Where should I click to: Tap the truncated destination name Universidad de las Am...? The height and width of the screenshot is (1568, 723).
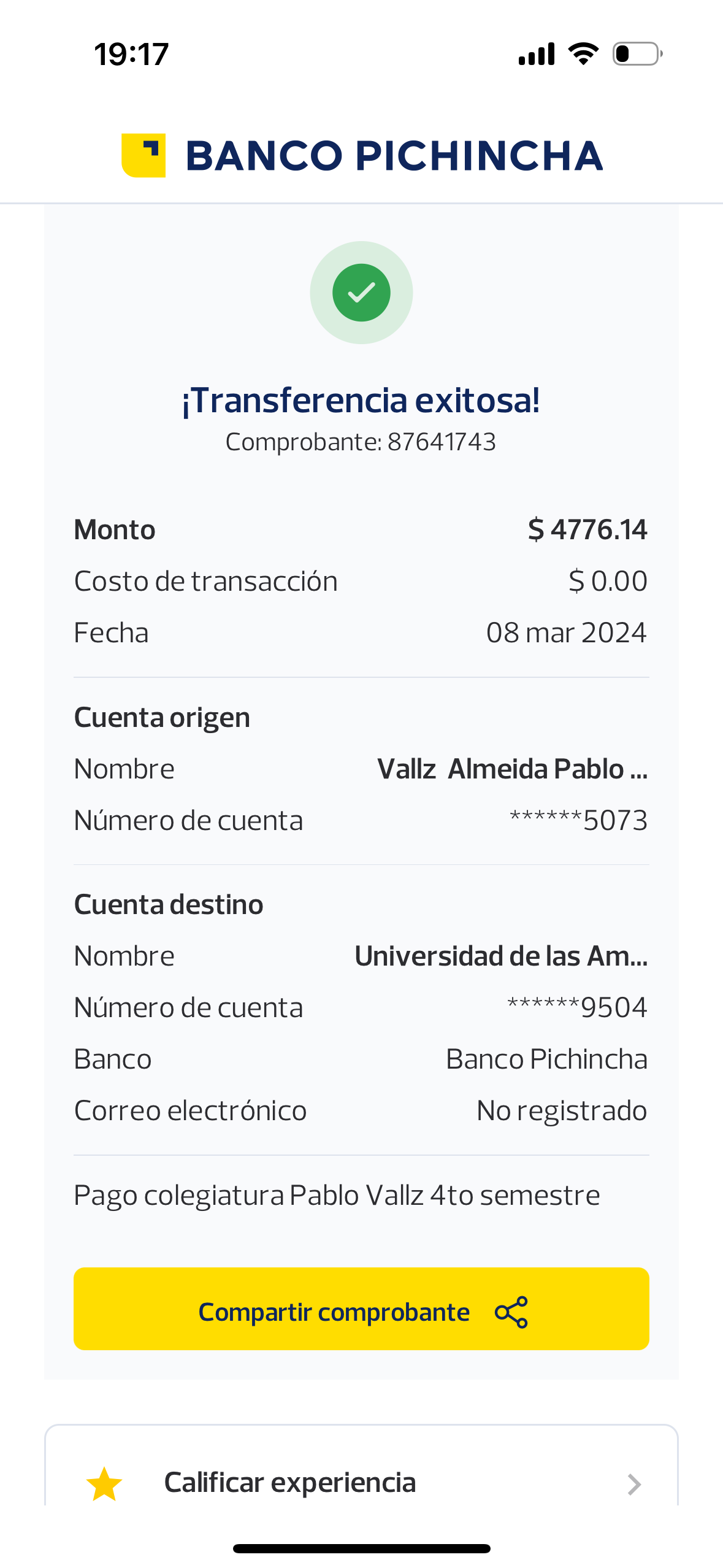[501, 956]
